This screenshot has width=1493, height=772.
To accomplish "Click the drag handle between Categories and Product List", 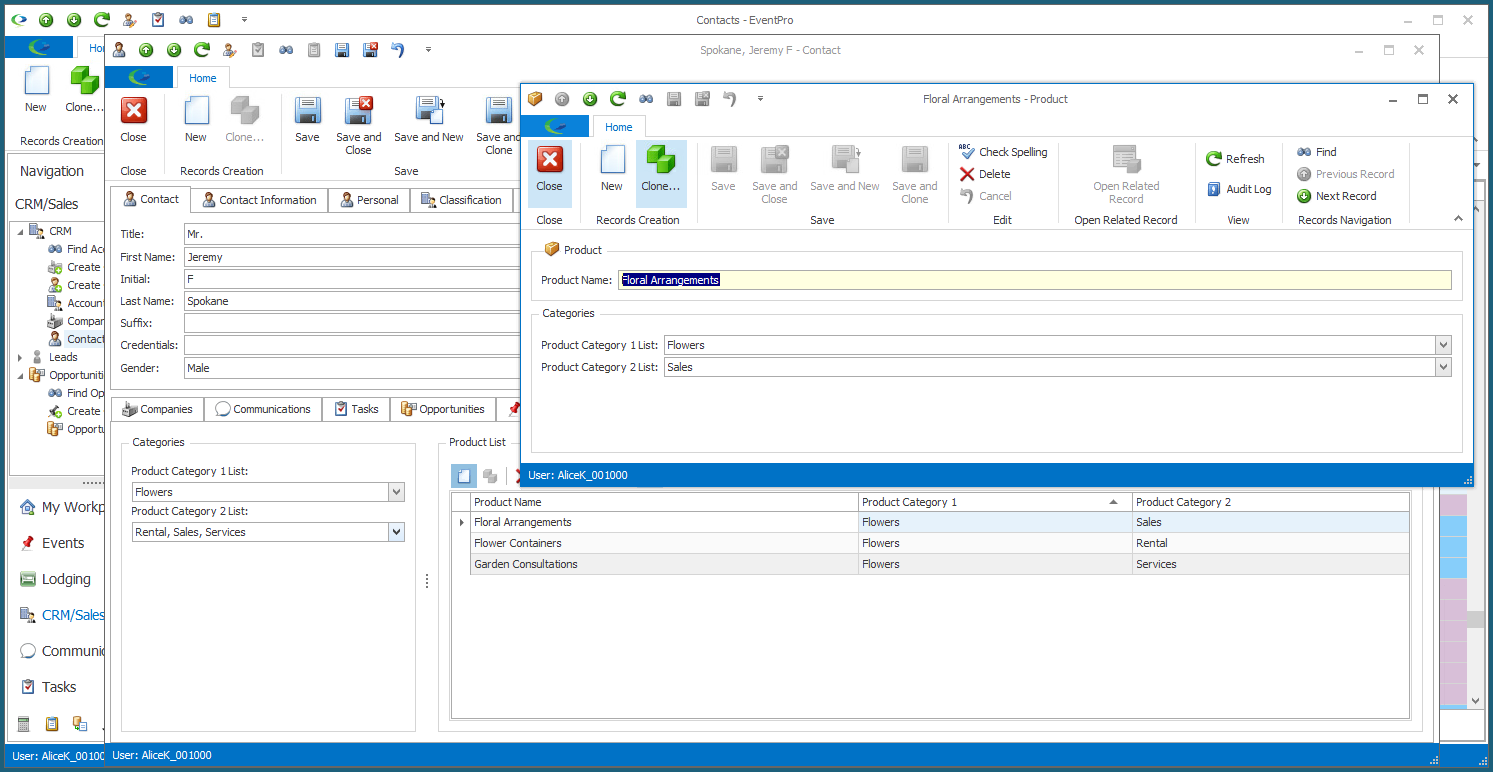I will 427,581.
